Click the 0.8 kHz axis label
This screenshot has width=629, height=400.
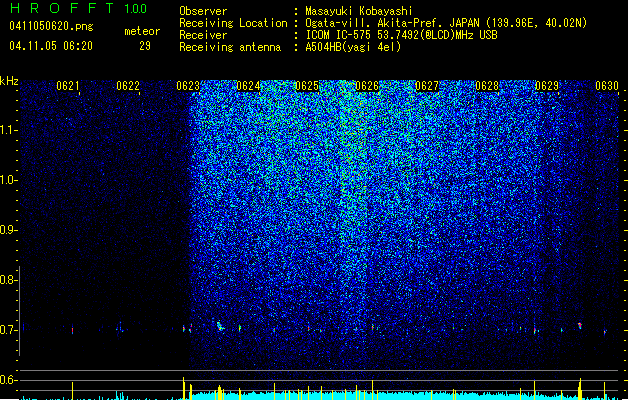[9, 280]
